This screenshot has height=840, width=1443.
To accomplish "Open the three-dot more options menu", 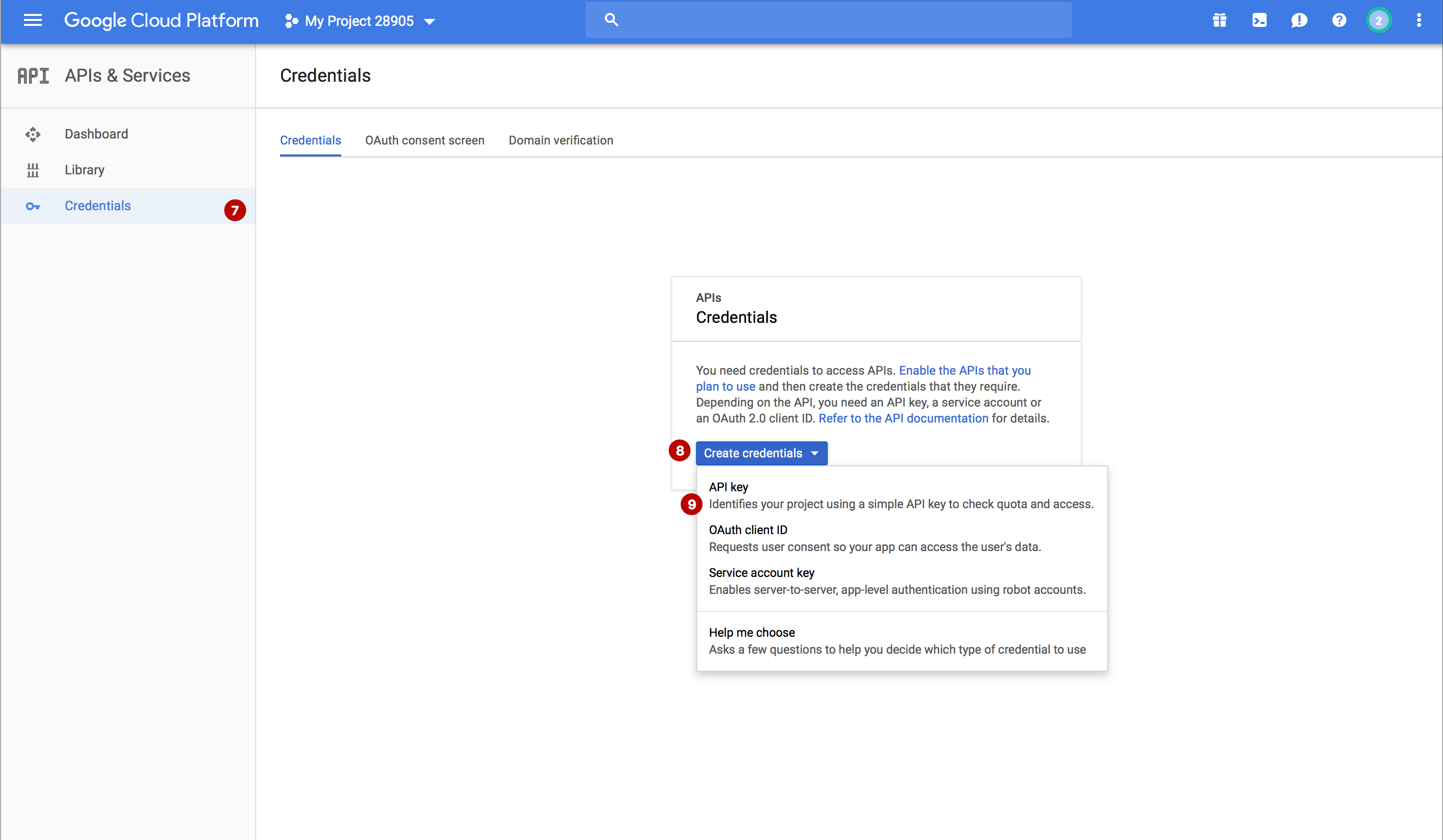I will 1419,20.
